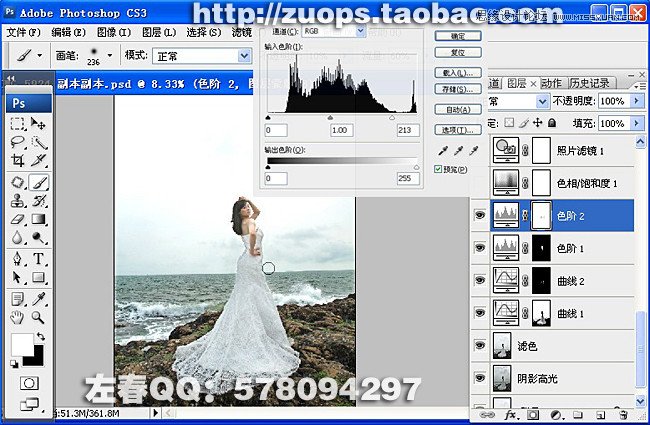Select the Path Selection tool
The image size is (650, 425).
pyautogui.click(x=17, y=277)
